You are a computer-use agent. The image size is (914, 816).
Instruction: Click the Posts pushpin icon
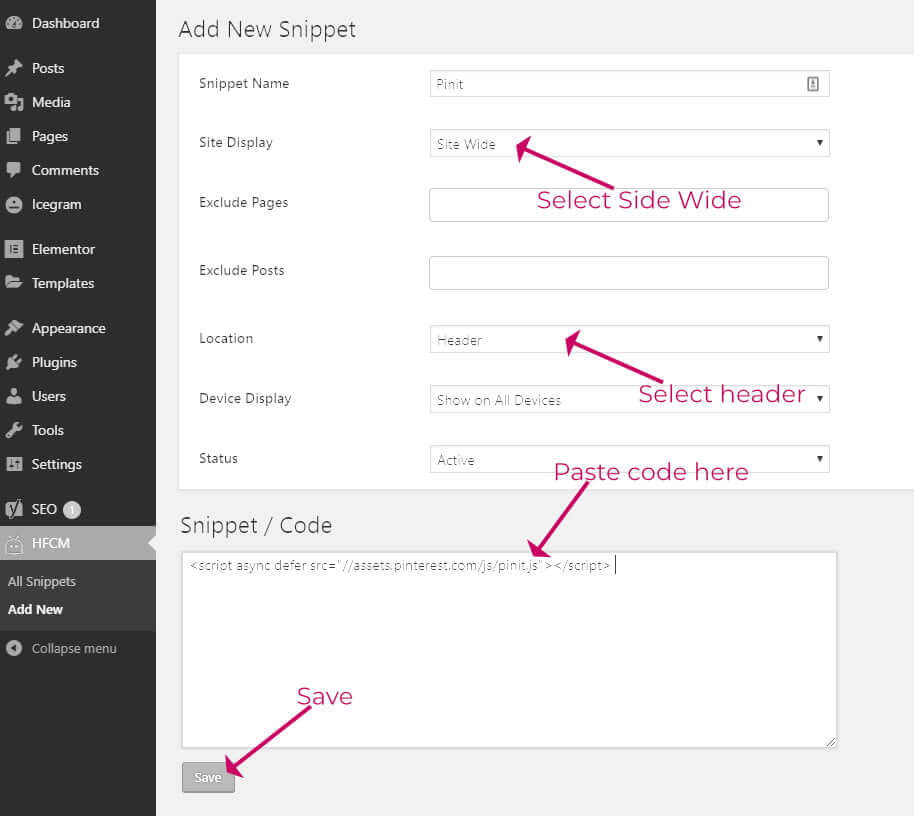click(x=14, y=68)
